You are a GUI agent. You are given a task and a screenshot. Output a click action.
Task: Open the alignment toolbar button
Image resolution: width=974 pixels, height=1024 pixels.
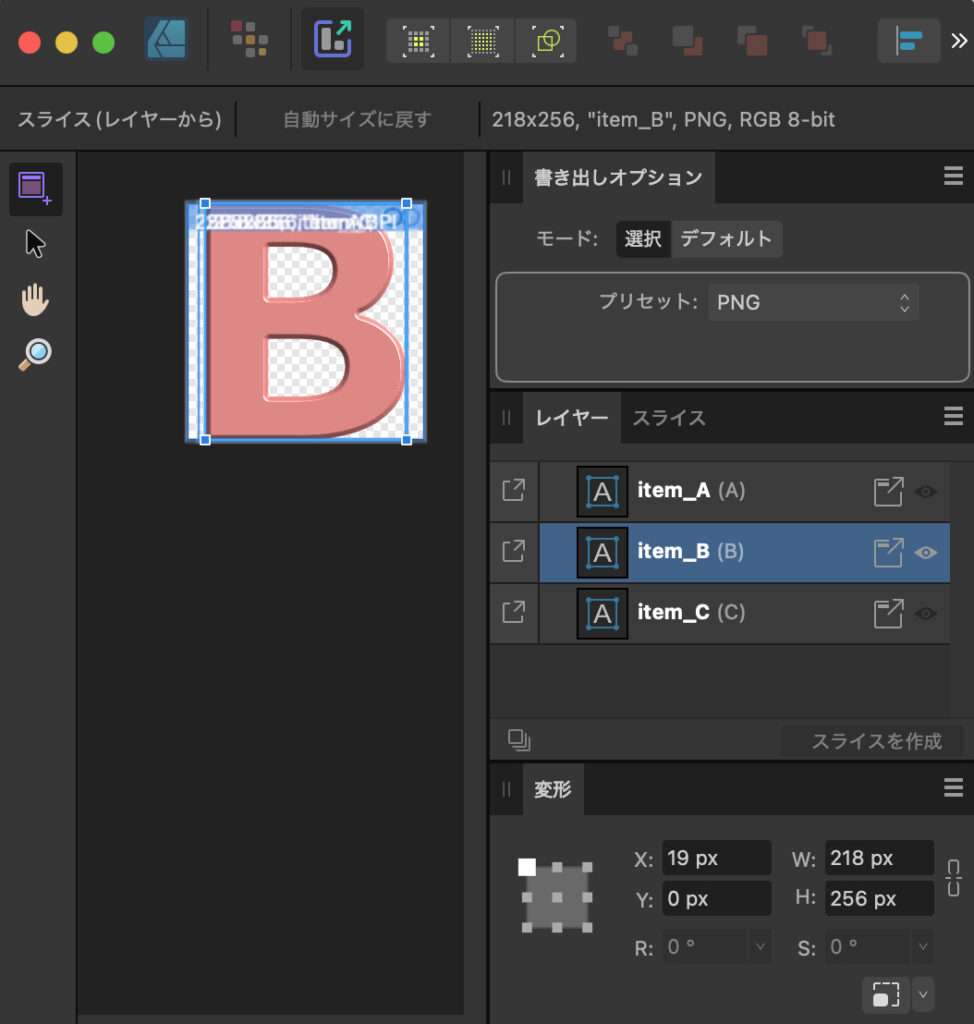(x=908, y=41)
